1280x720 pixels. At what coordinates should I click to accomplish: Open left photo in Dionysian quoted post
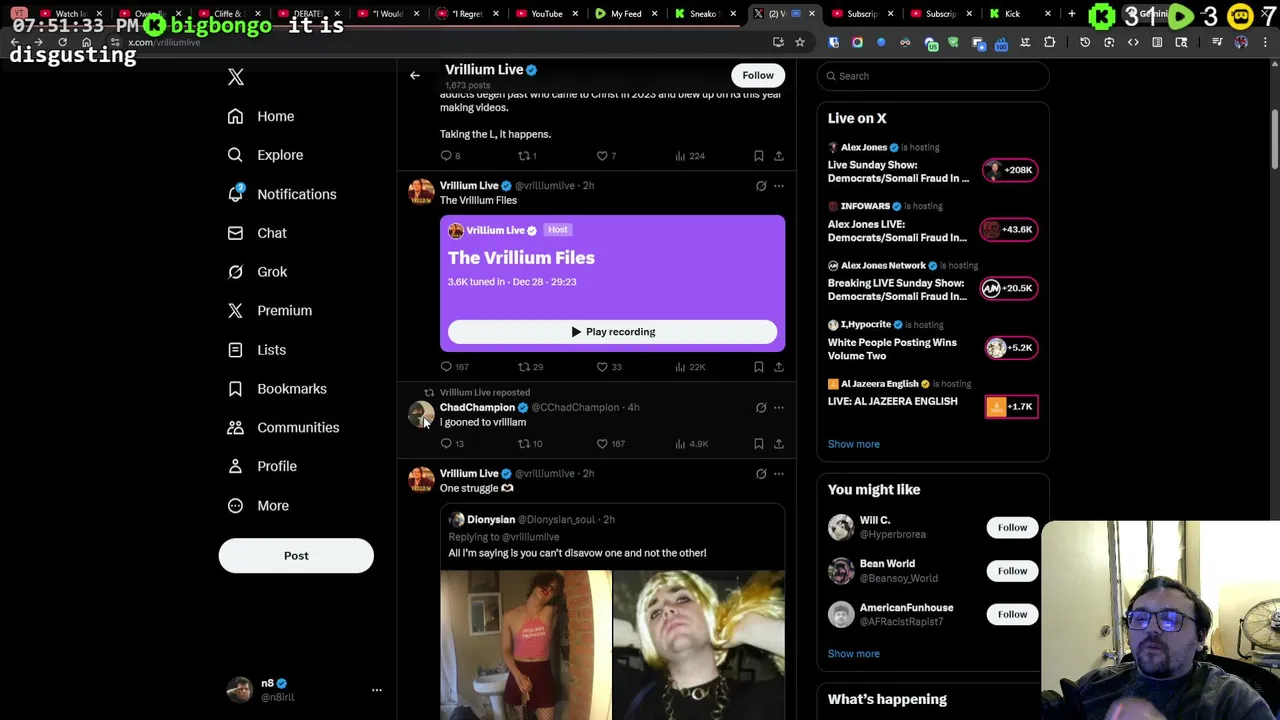point(525,645)
